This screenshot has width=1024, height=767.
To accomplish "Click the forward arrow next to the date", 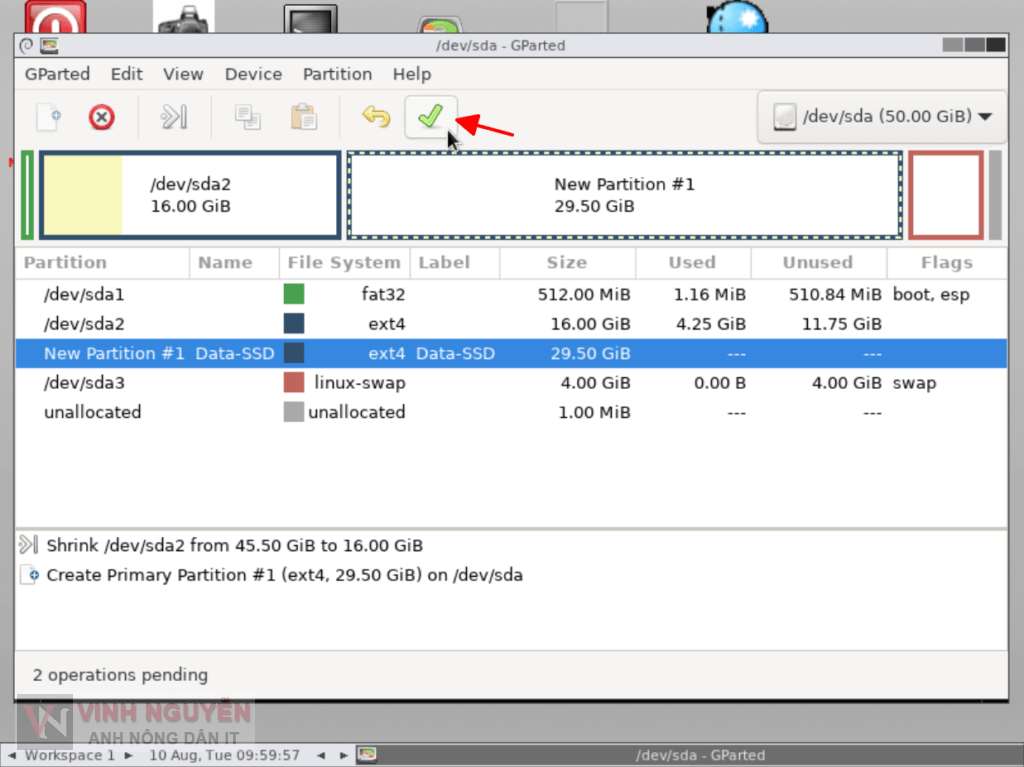I will [x=344, y=756].
